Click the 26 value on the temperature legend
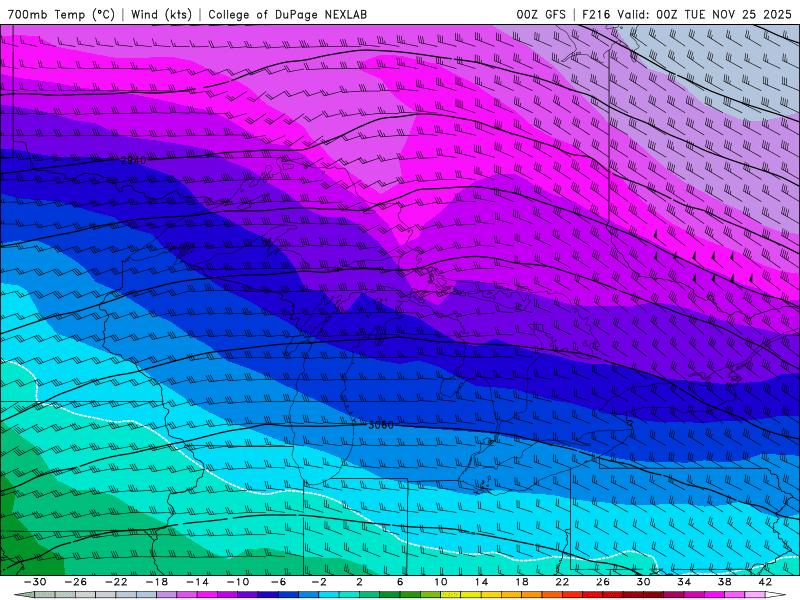This screenshot has width=800, height=600. (x=603, y=582)
